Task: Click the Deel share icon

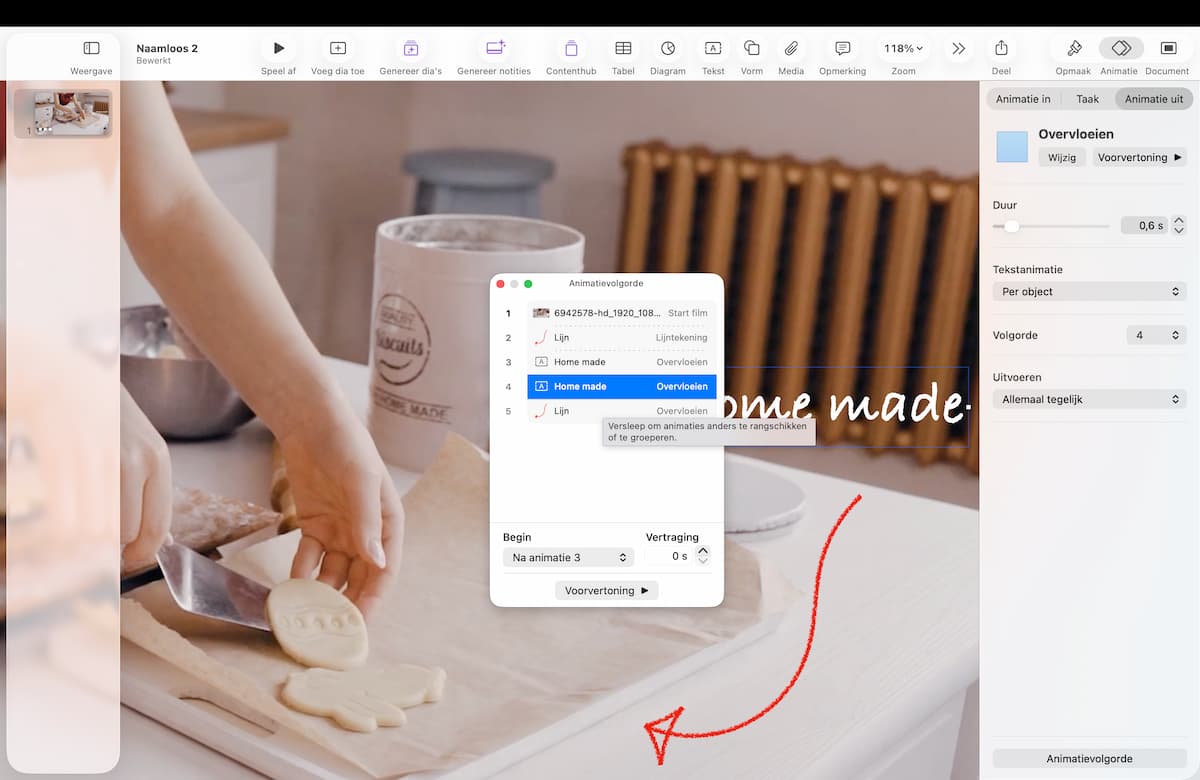Action: coord(1001,48)
